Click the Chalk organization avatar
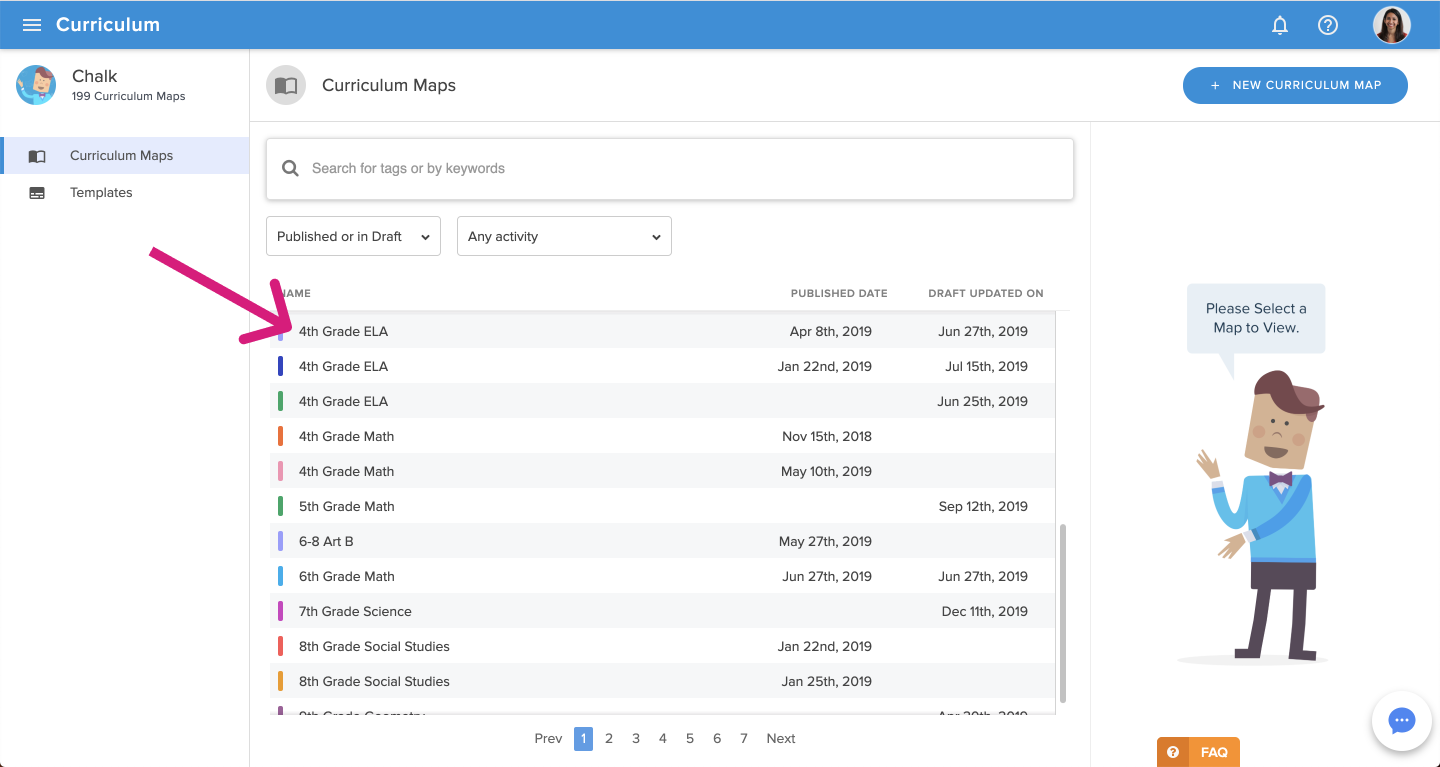This screenshot has height=767, width=1440. pyautogui.click(x=36, y=86)
